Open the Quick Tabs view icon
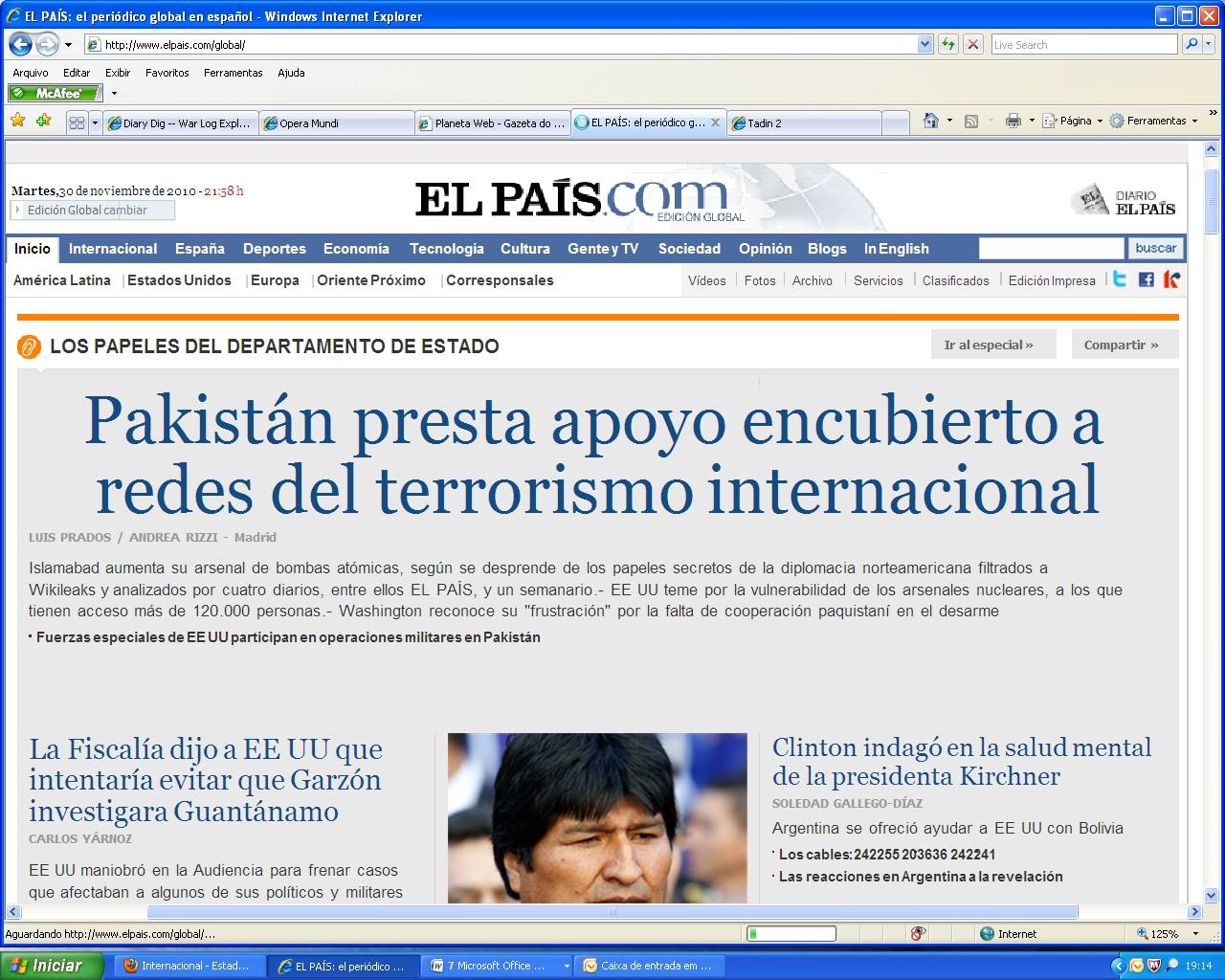The height and width of the screenshot is (980, 1225). coord(77,122)
